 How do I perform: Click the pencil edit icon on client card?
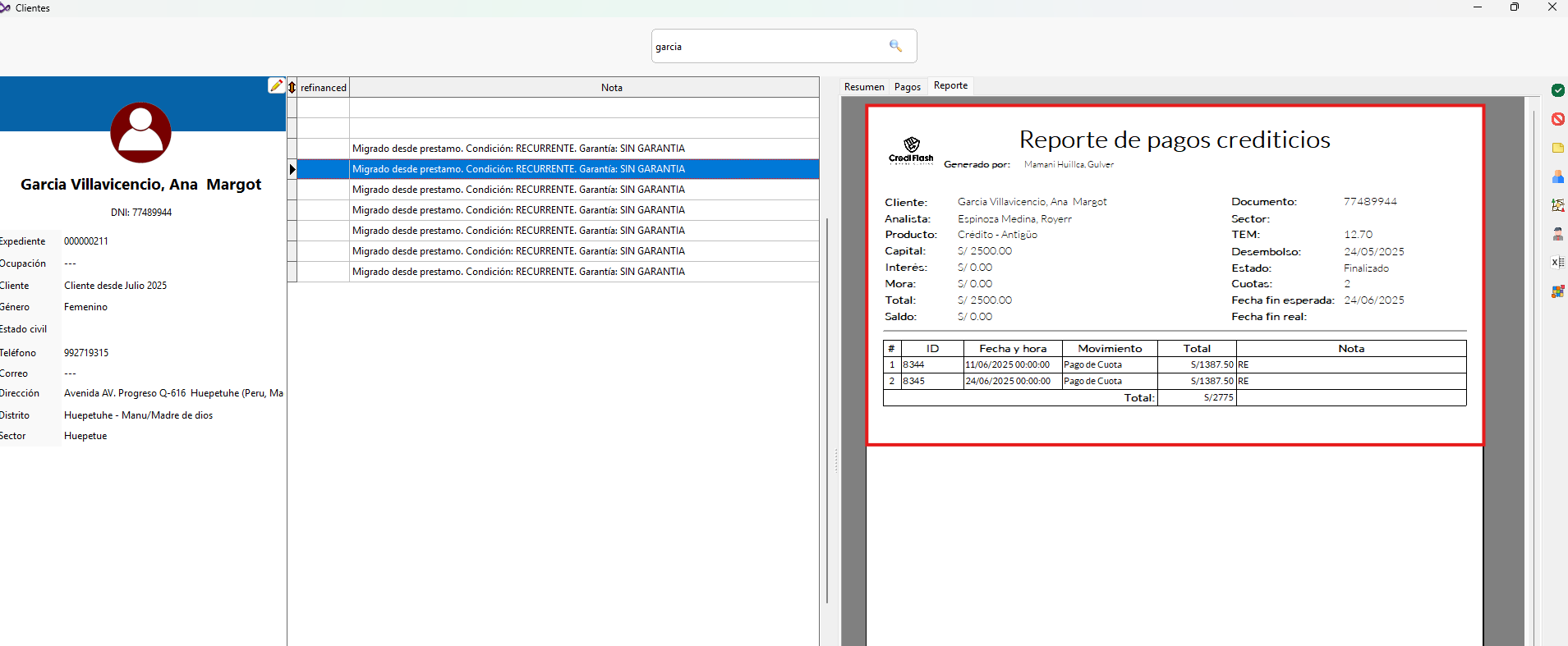277,85
